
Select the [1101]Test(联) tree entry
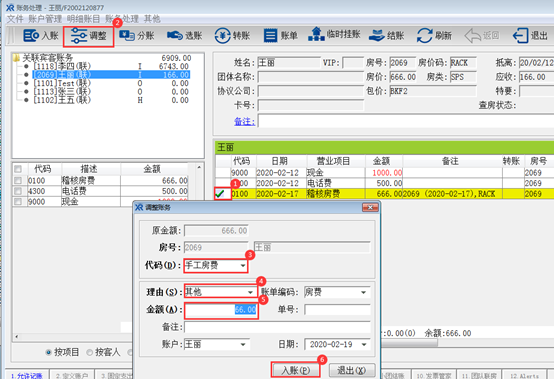[x=62, y=83]
